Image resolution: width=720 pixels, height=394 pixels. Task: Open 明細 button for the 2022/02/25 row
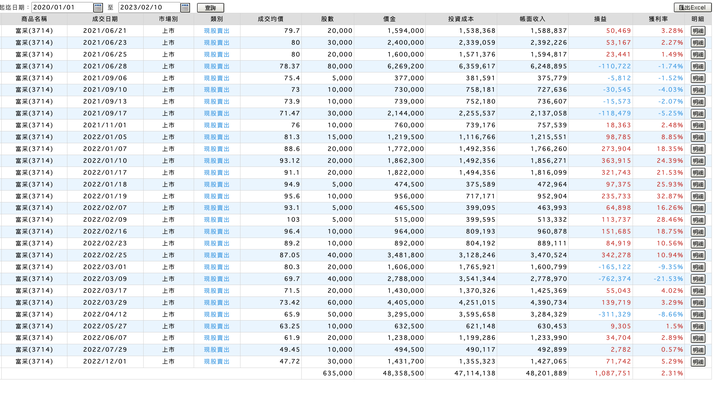698,255
